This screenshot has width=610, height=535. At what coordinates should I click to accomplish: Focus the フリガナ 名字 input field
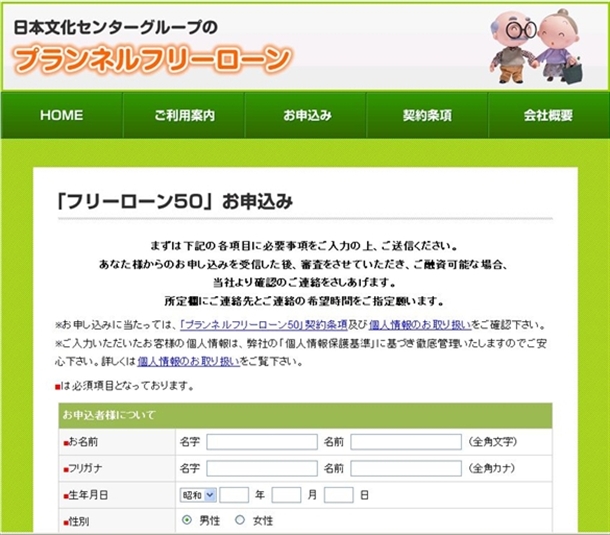tap(261, 468)
